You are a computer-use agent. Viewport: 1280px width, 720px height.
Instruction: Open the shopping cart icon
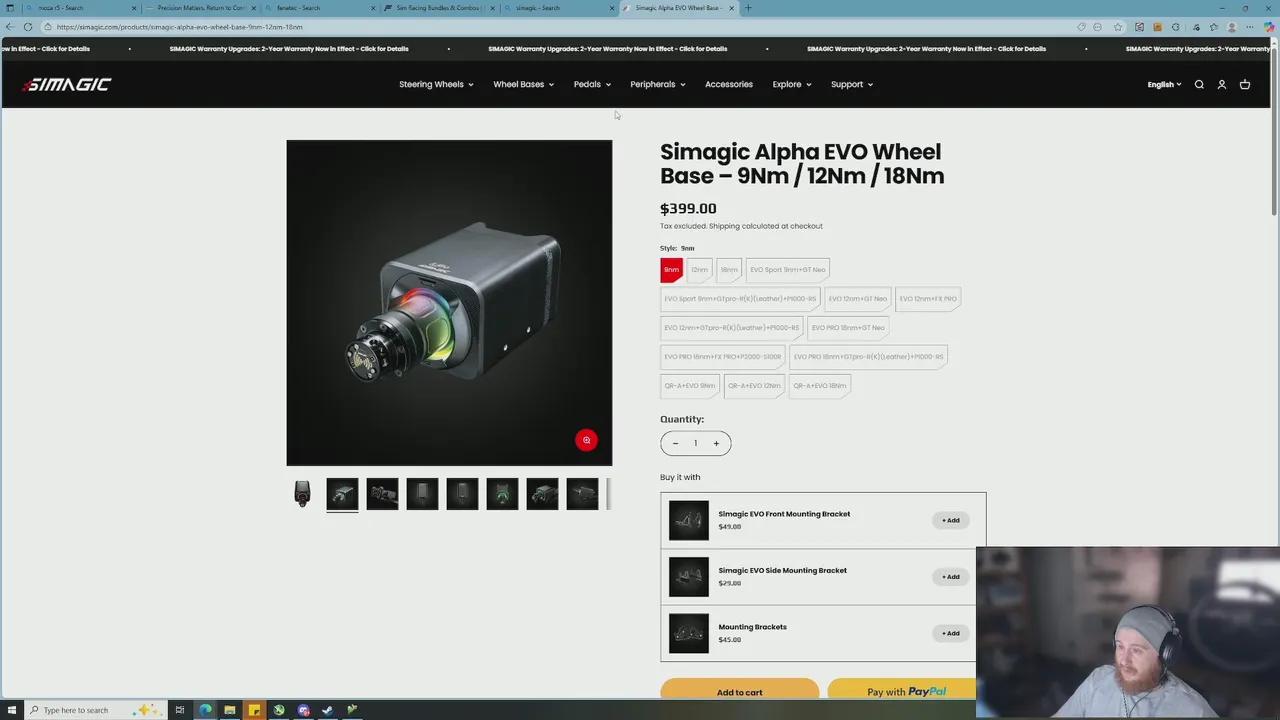[1245, 85]
